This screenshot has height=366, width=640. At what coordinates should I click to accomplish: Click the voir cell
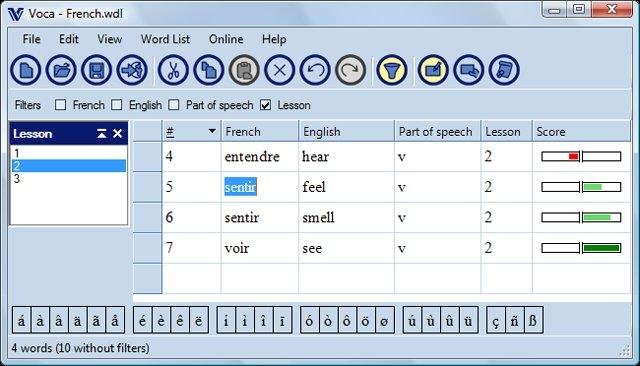pos(260,248)
